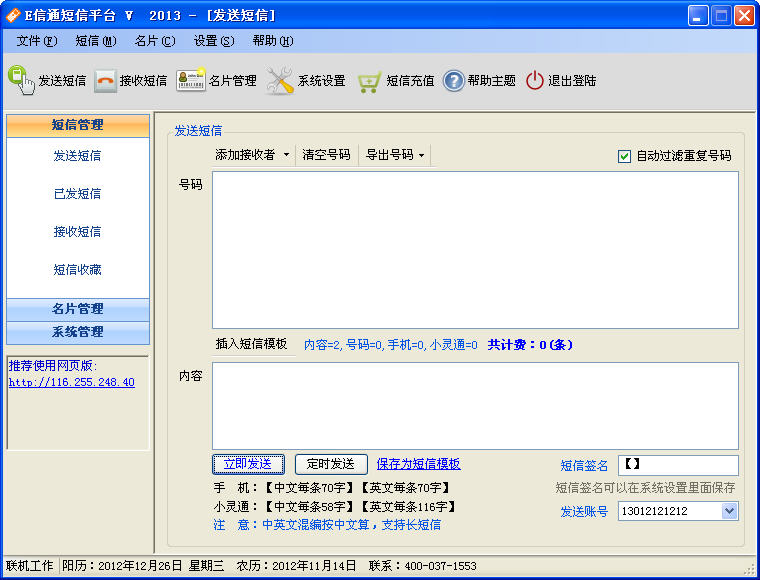760x580 pixels.
Task: Click the 联系：400-037-1553 status text
Action: click(x=423, y=566)
